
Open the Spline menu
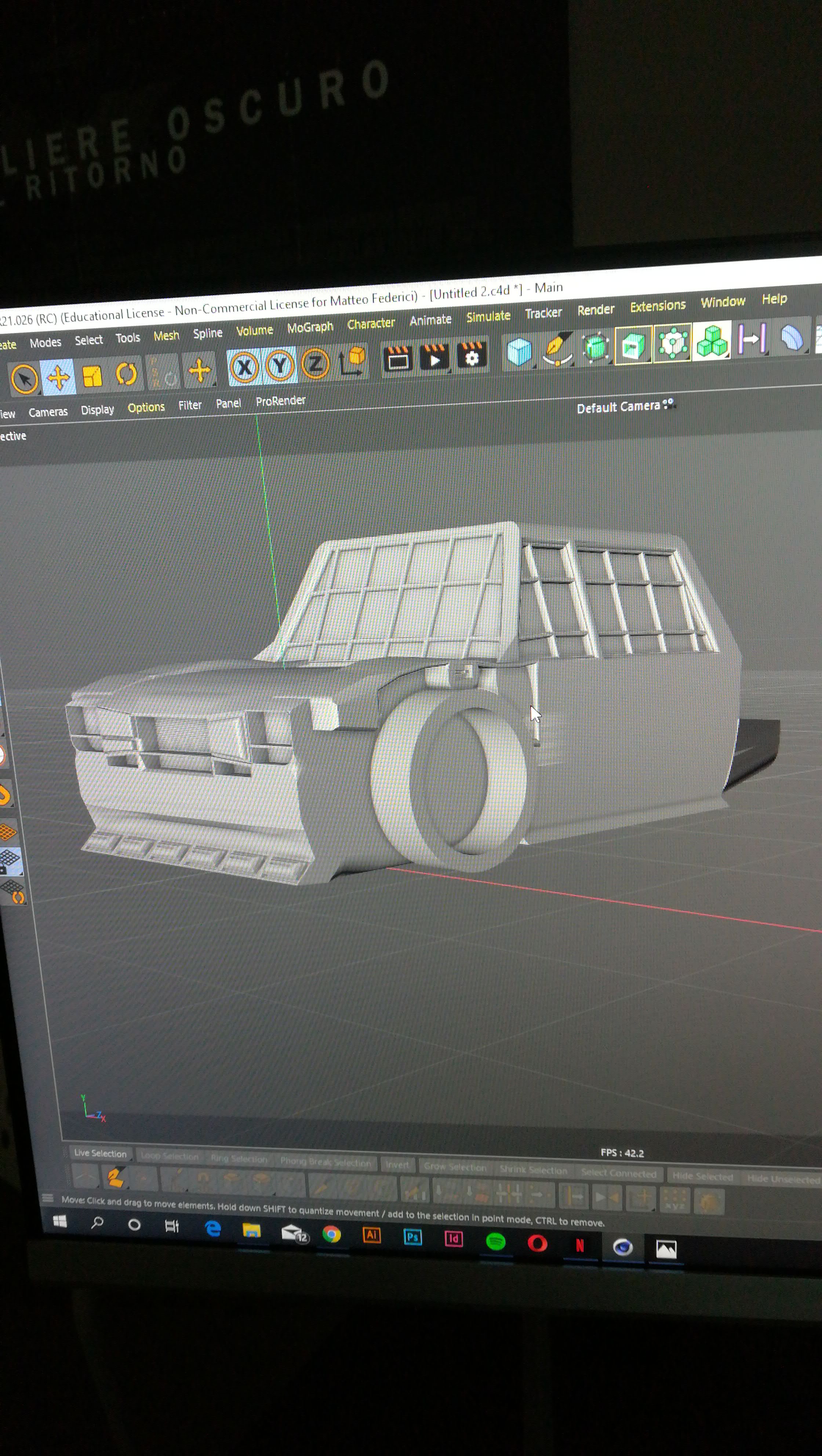point(207,334)
